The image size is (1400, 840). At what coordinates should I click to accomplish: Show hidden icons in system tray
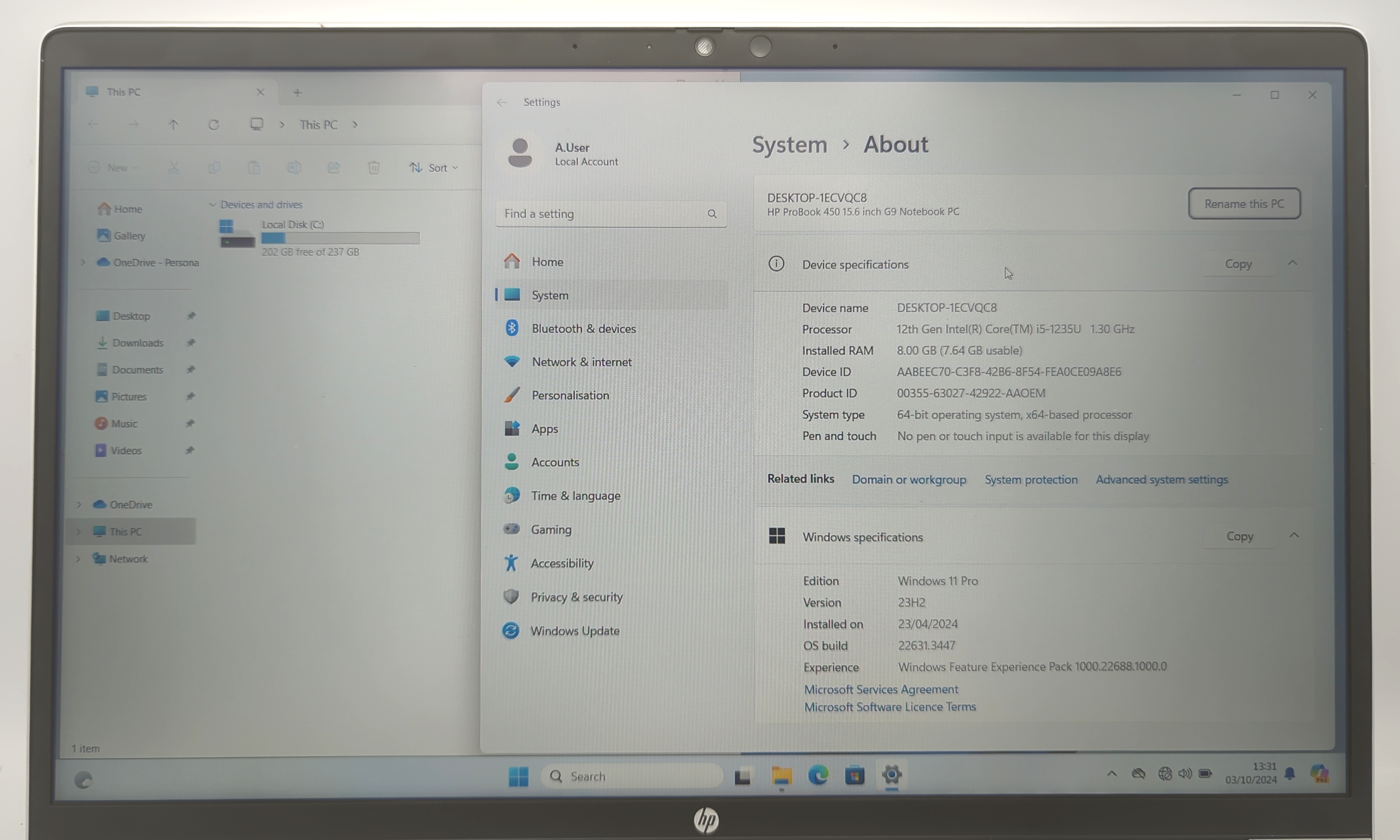click(1111, 773)
